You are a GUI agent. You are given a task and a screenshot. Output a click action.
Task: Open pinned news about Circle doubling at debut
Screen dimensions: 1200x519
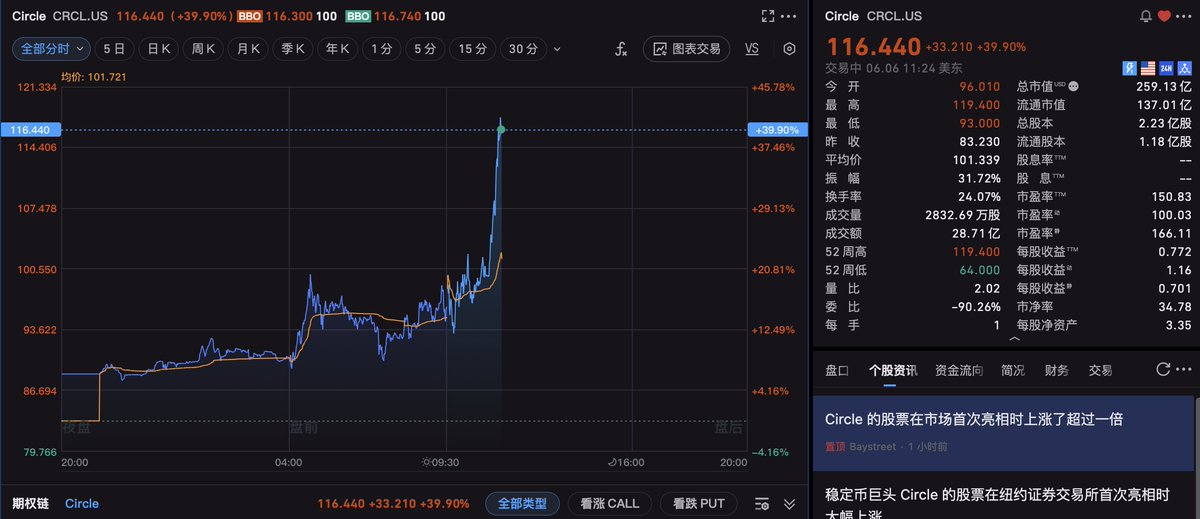pyautogui.click(x=1005, y=432)
